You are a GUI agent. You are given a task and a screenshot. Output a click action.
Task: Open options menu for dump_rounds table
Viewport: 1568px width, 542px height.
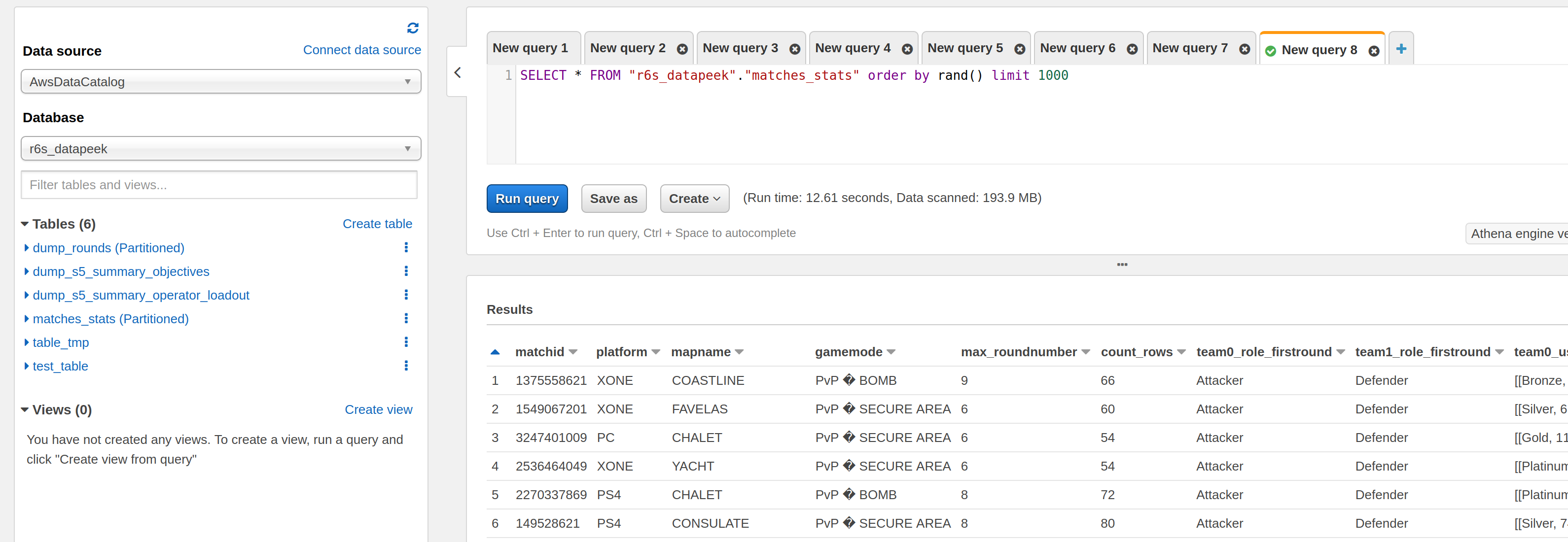point(406,247)
